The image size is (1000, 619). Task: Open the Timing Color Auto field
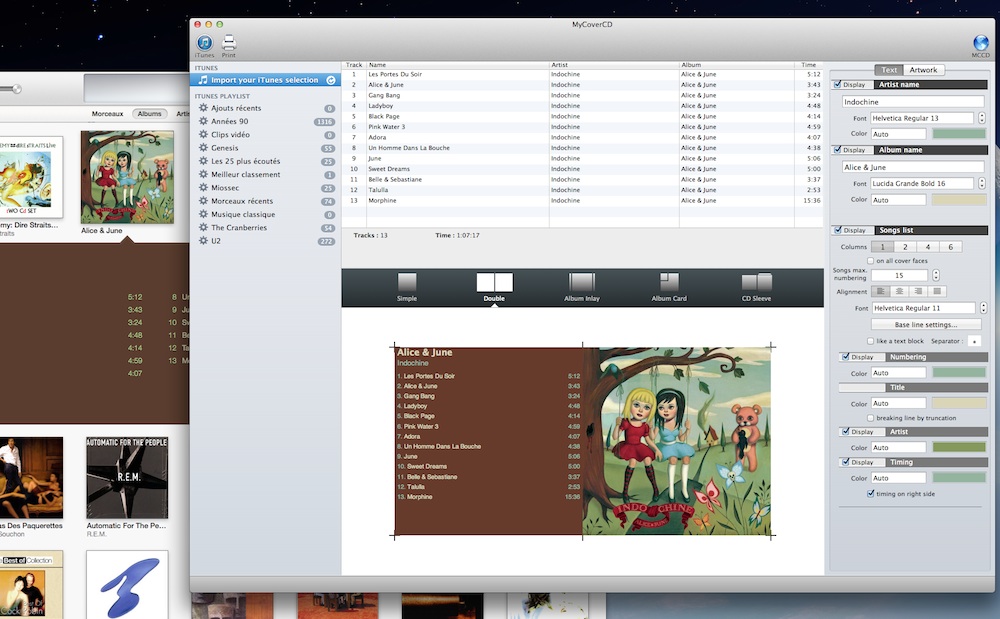coord(898,478)
